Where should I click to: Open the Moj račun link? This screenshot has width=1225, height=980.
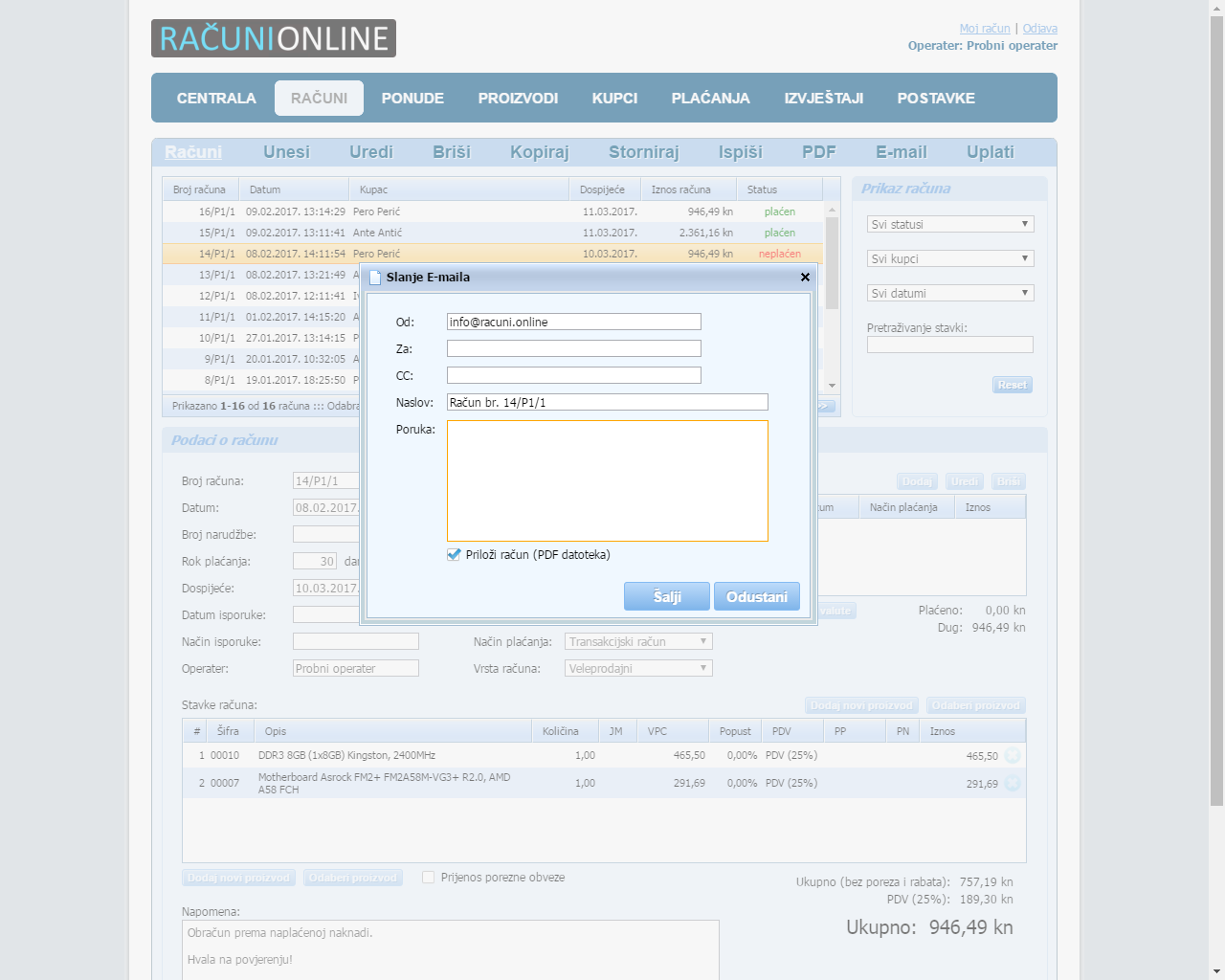pyautogui.click(x=985, y=29)
